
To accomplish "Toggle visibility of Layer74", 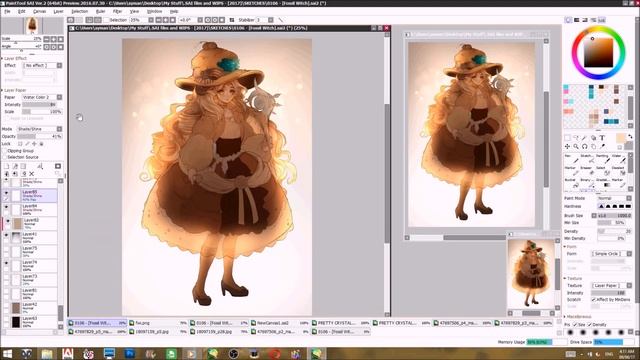I will click(x=6, y=263).
